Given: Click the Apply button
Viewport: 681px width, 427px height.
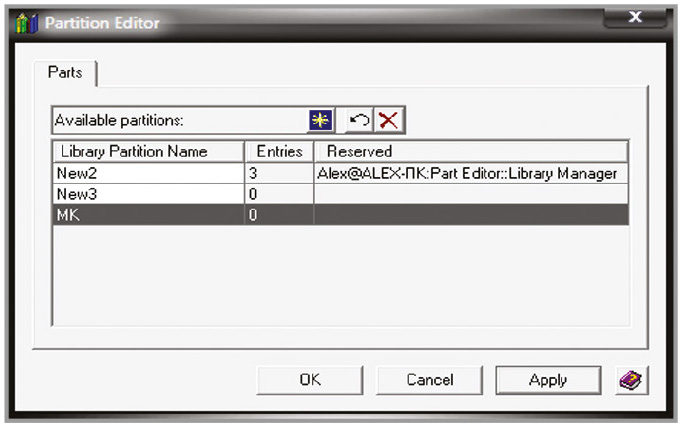Looking at the screenshot, I should click(549, 380).
